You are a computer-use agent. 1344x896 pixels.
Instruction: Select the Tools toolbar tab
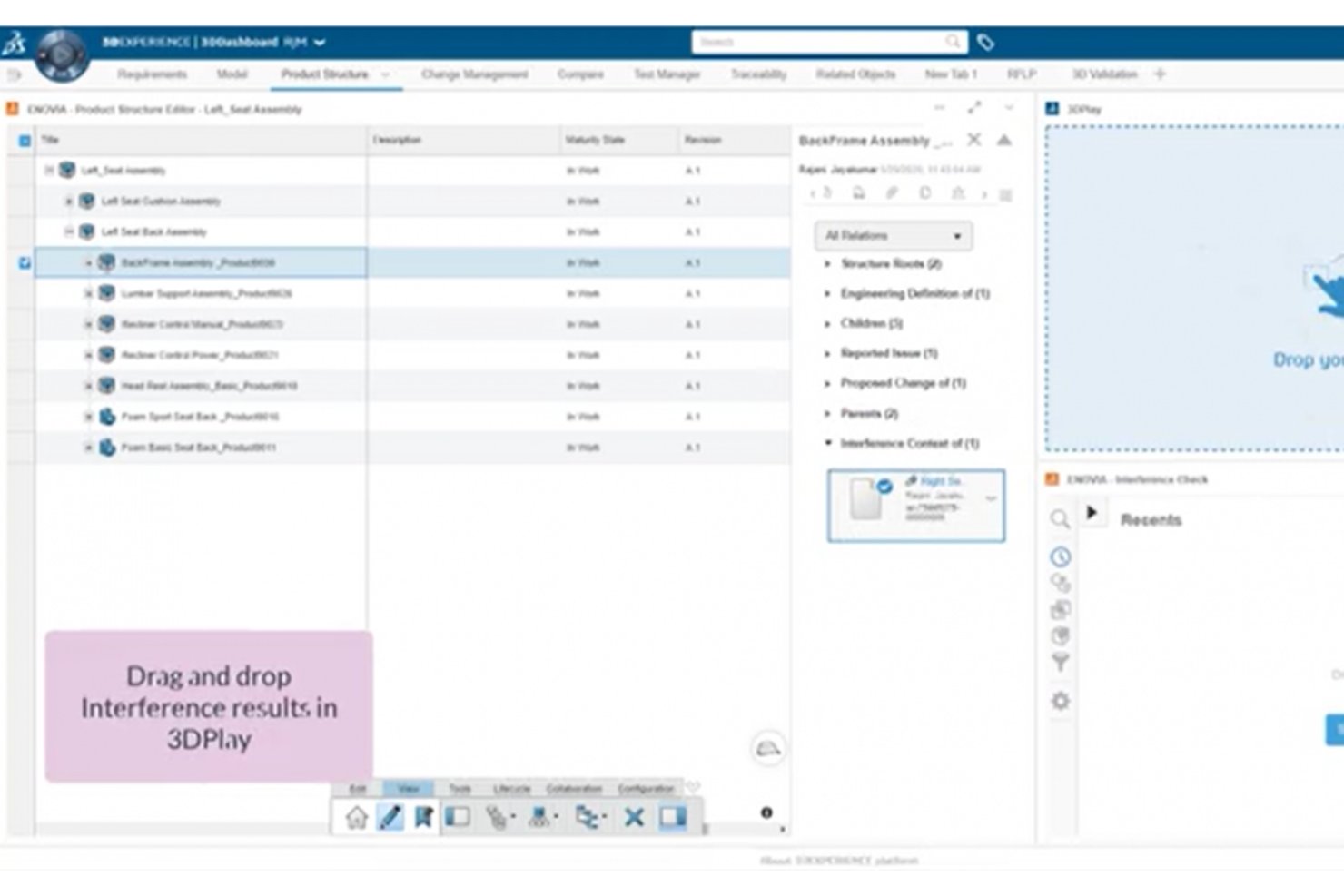pos(460,788)
